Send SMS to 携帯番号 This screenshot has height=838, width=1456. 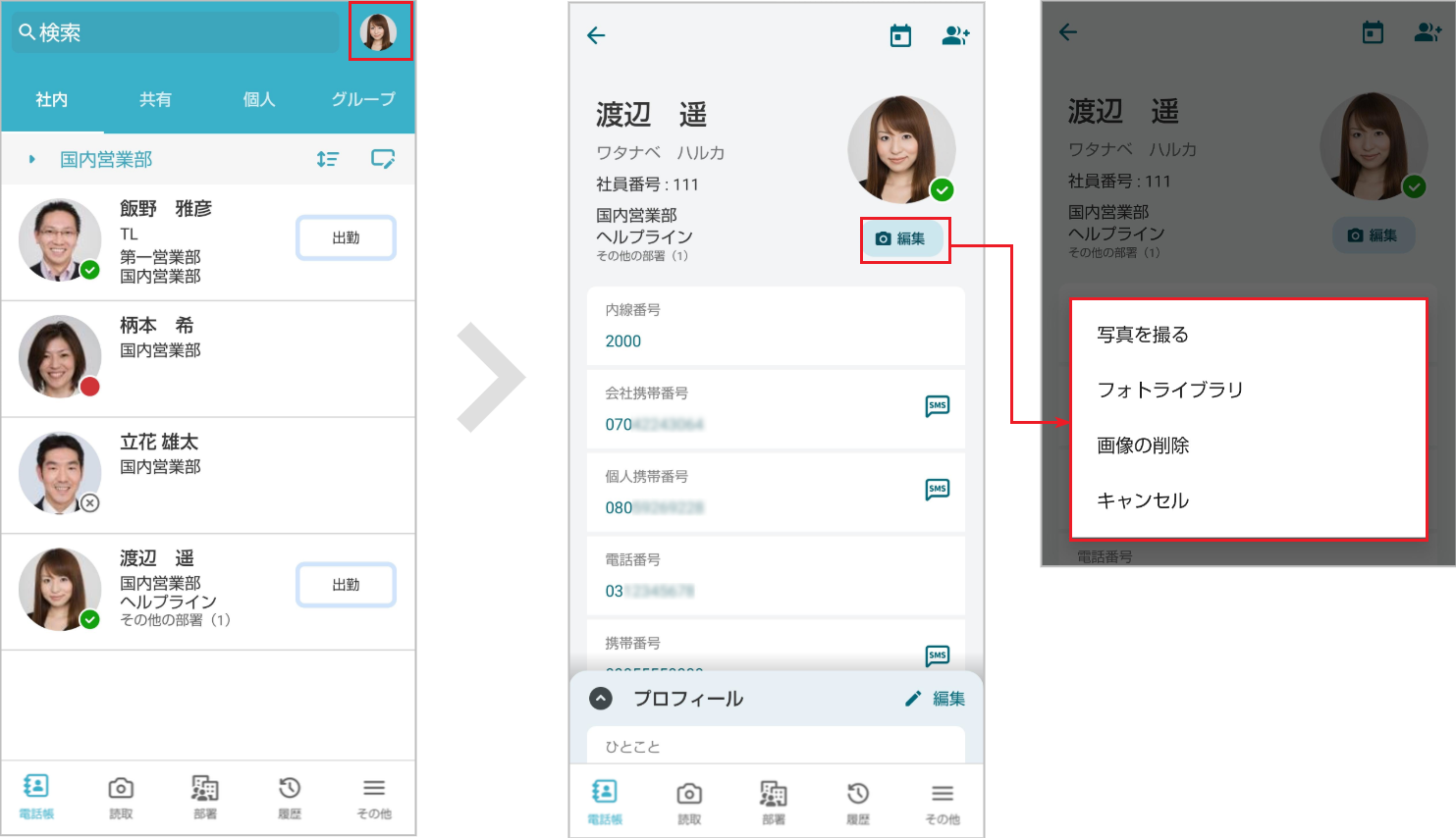pyautogui.click(x=938, y=655)
